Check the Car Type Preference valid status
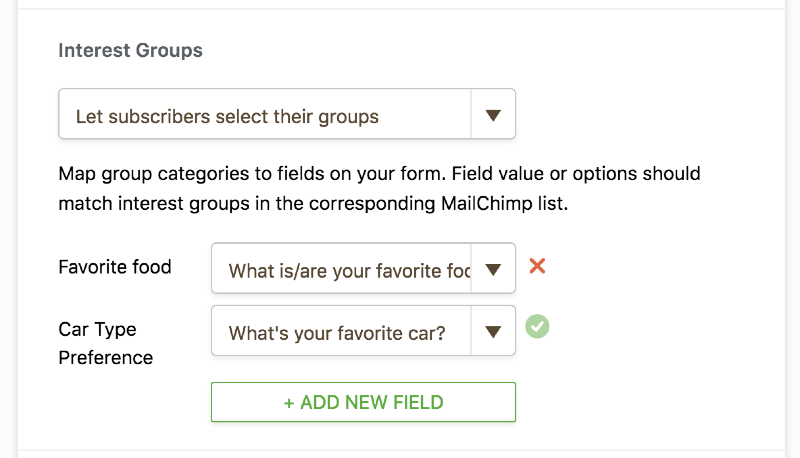Viewport: 800px width, 458px height. (x=537, y=326)
